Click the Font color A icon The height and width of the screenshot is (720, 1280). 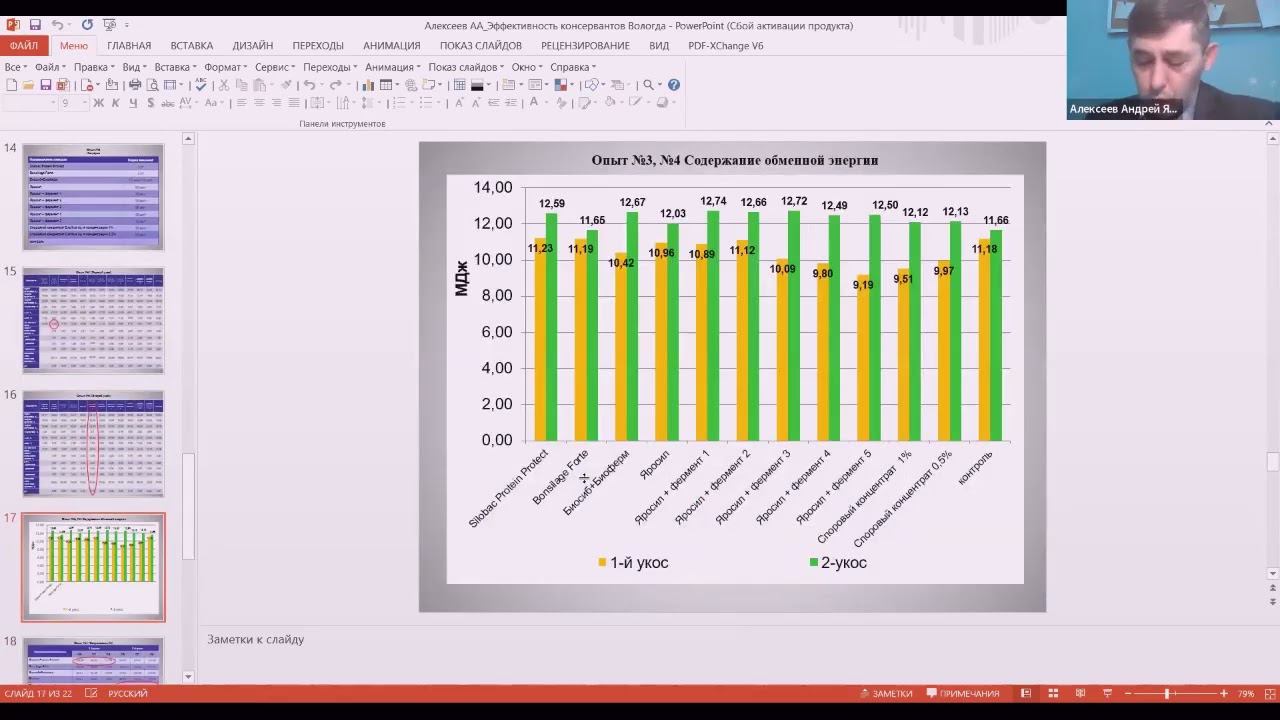(x=534, y=102)
